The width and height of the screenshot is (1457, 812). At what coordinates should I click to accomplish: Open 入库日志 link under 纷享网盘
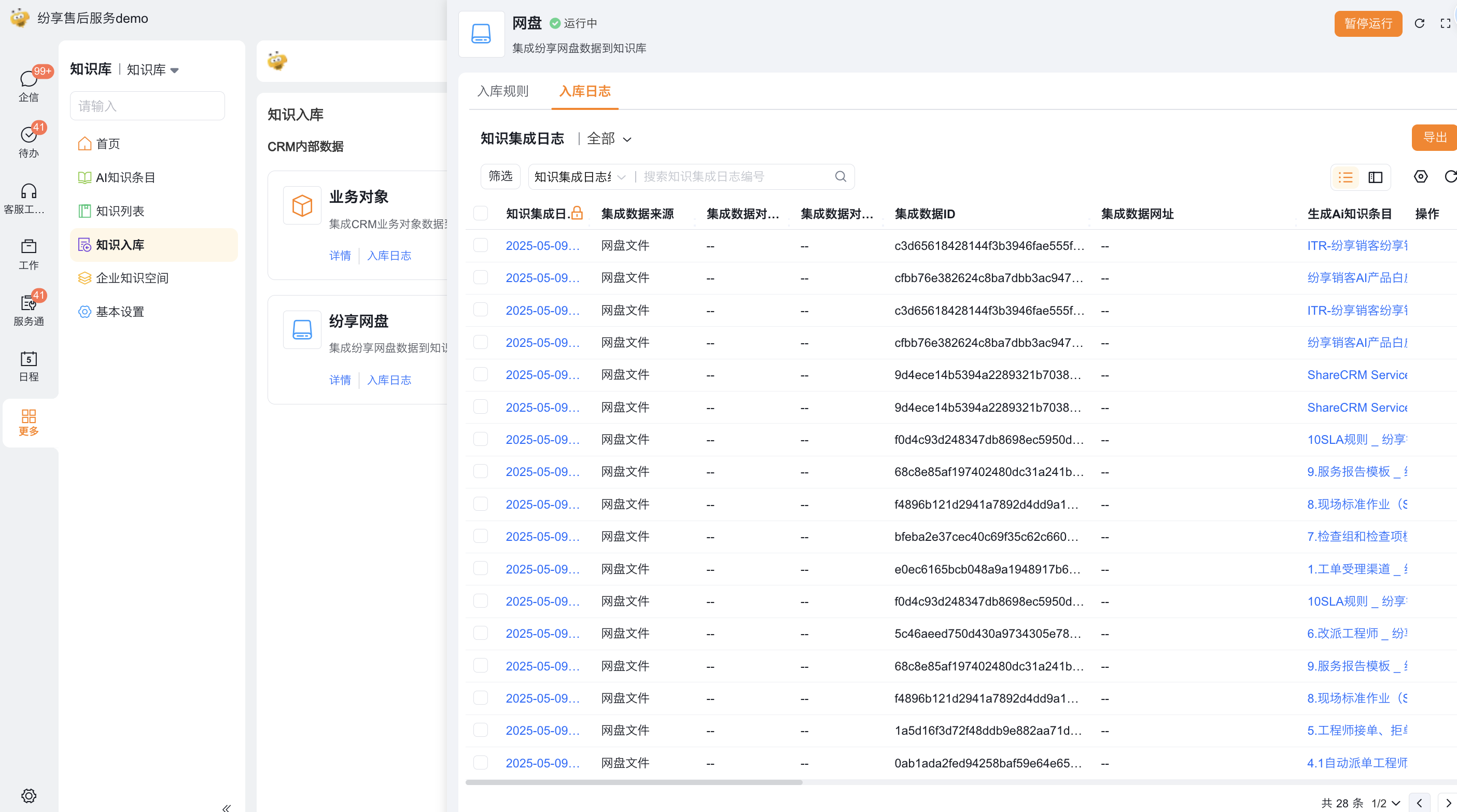click(389, 380)
